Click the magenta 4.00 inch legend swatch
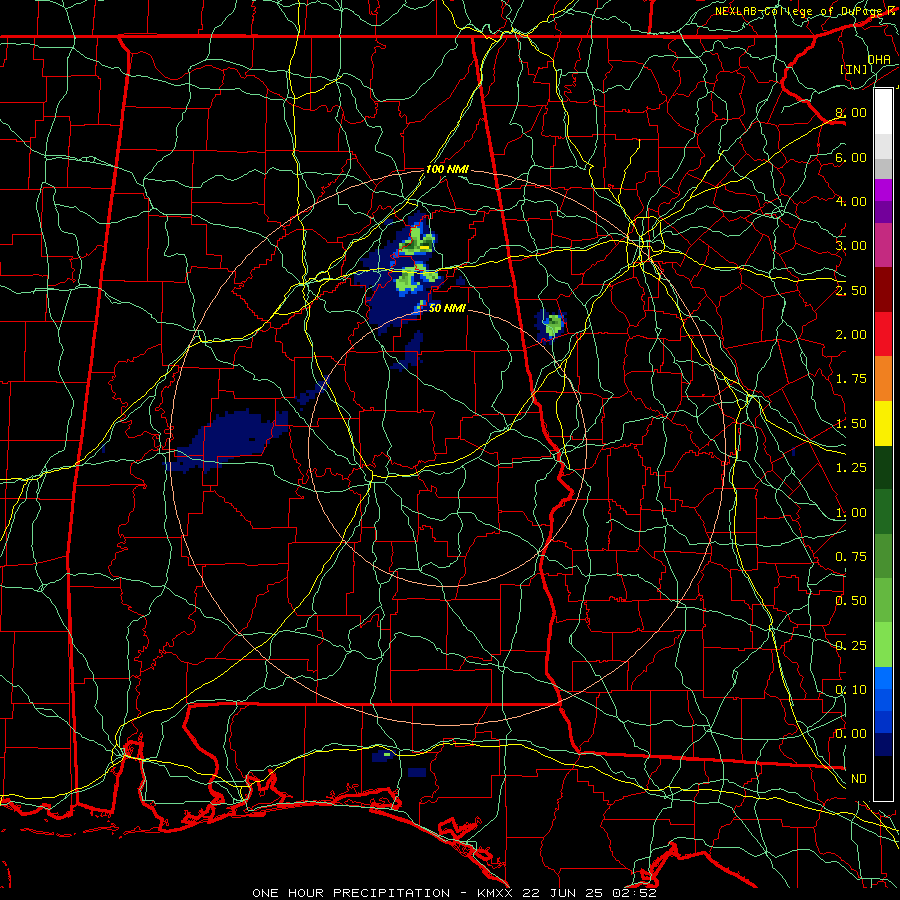 pos(883,190)
